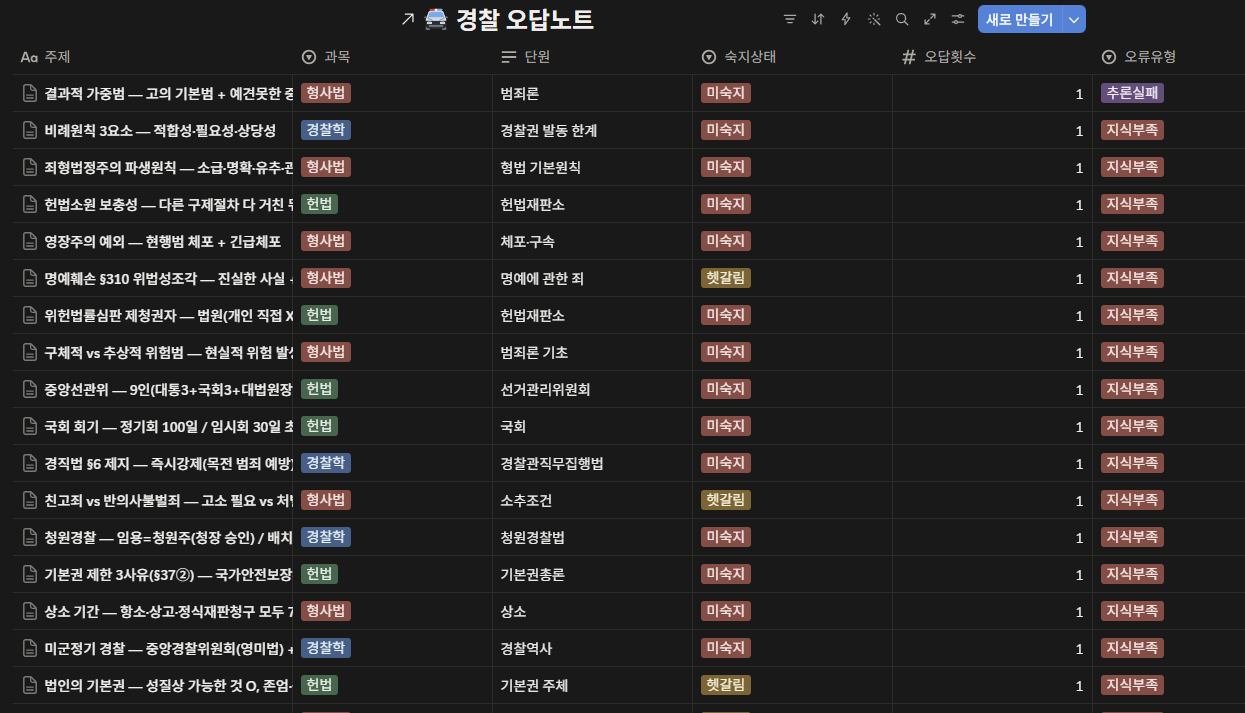Screen dimensions: 1245x713
Task: Select 기본권총론 cell
Action: click(x=592, y=574)
